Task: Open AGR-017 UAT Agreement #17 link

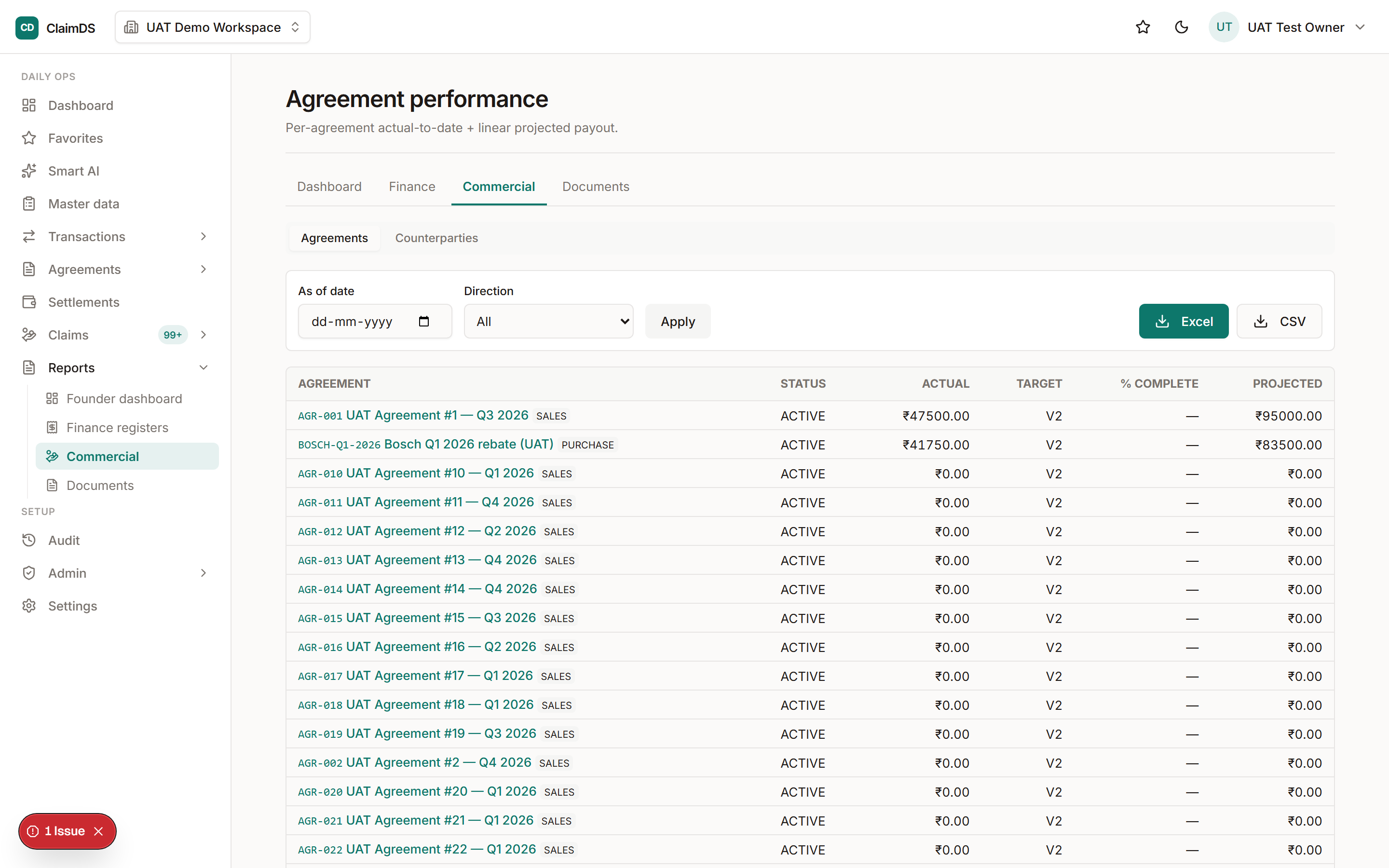Action: [416, 676]
